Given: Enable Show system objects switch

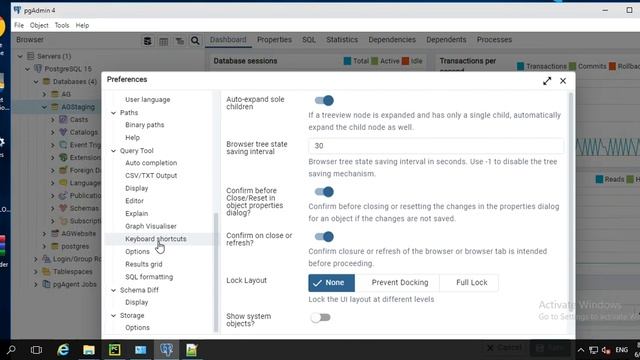Looking at the screenshot, I should [320, 318].
